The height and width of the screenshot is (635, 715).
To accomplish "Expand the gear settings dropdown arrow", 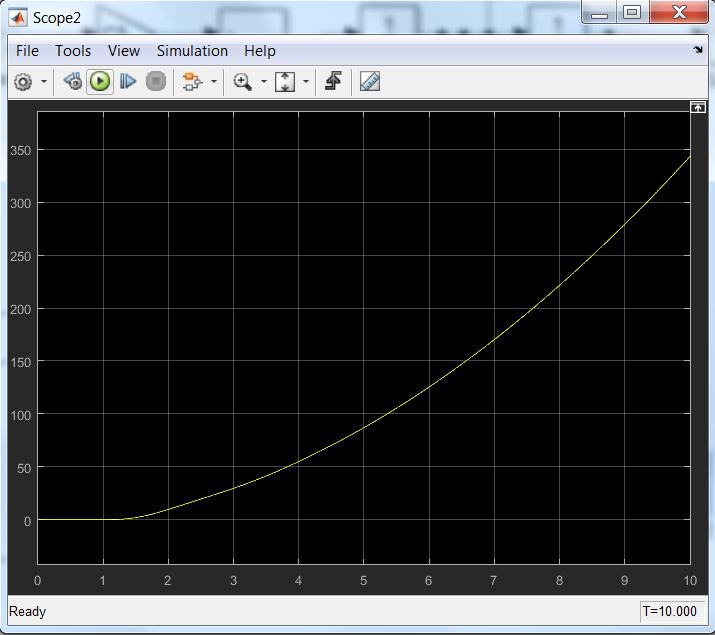I will click(44, 82).
